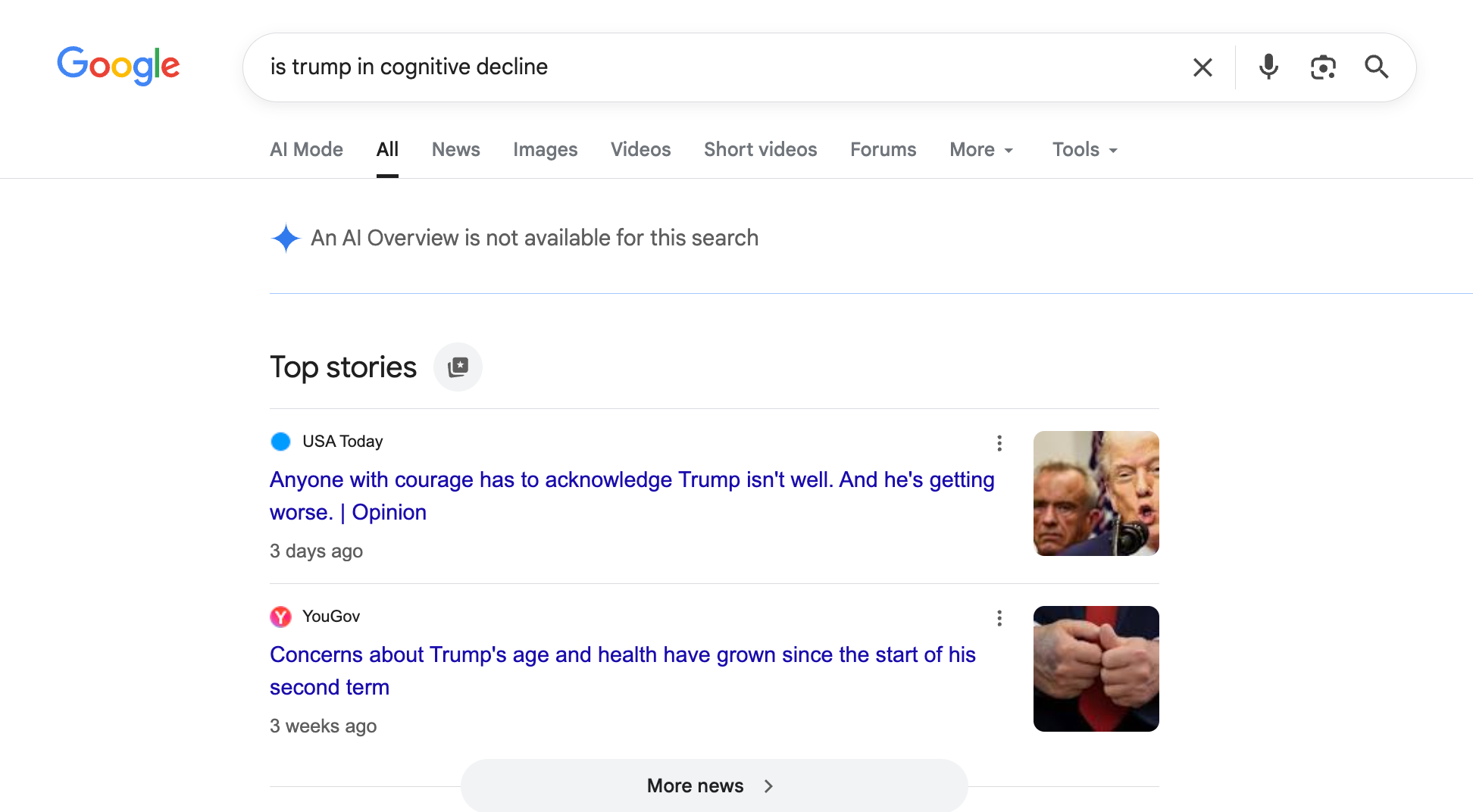1473x812 pixels.
Task: Click the USA Today story thumbnail
Action: click(1096, 493)
